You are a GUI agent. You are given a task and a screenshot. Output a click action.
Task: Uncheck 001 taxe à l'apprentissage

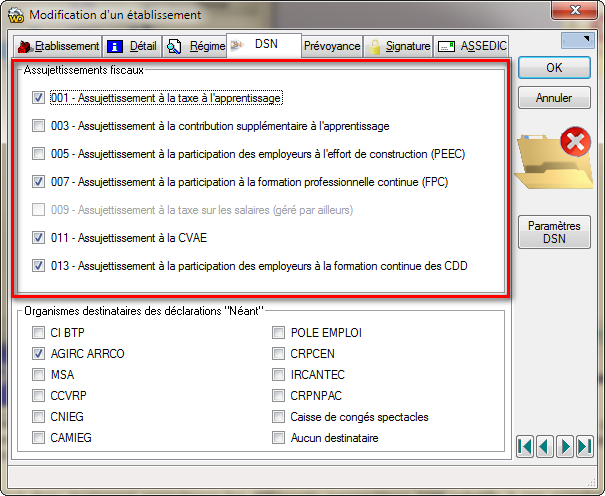tap(38, 98)
